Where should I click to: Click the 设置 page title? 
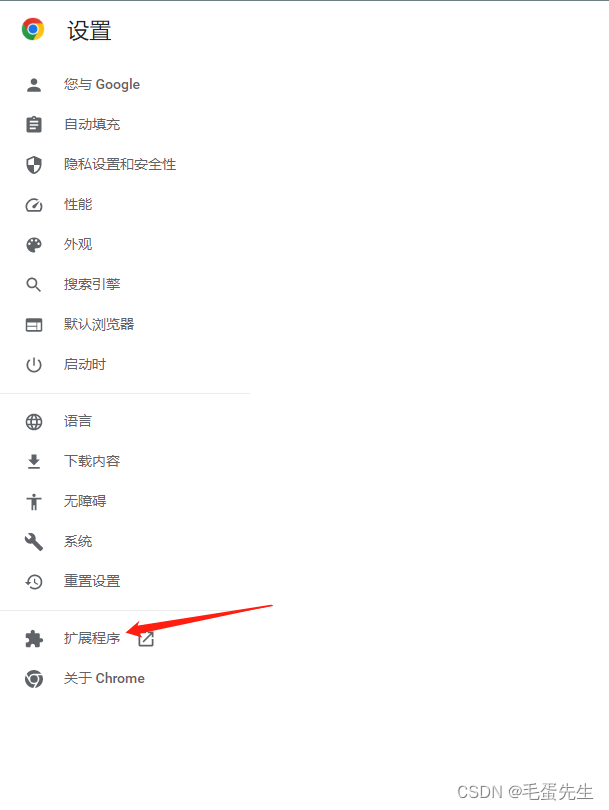89,30
